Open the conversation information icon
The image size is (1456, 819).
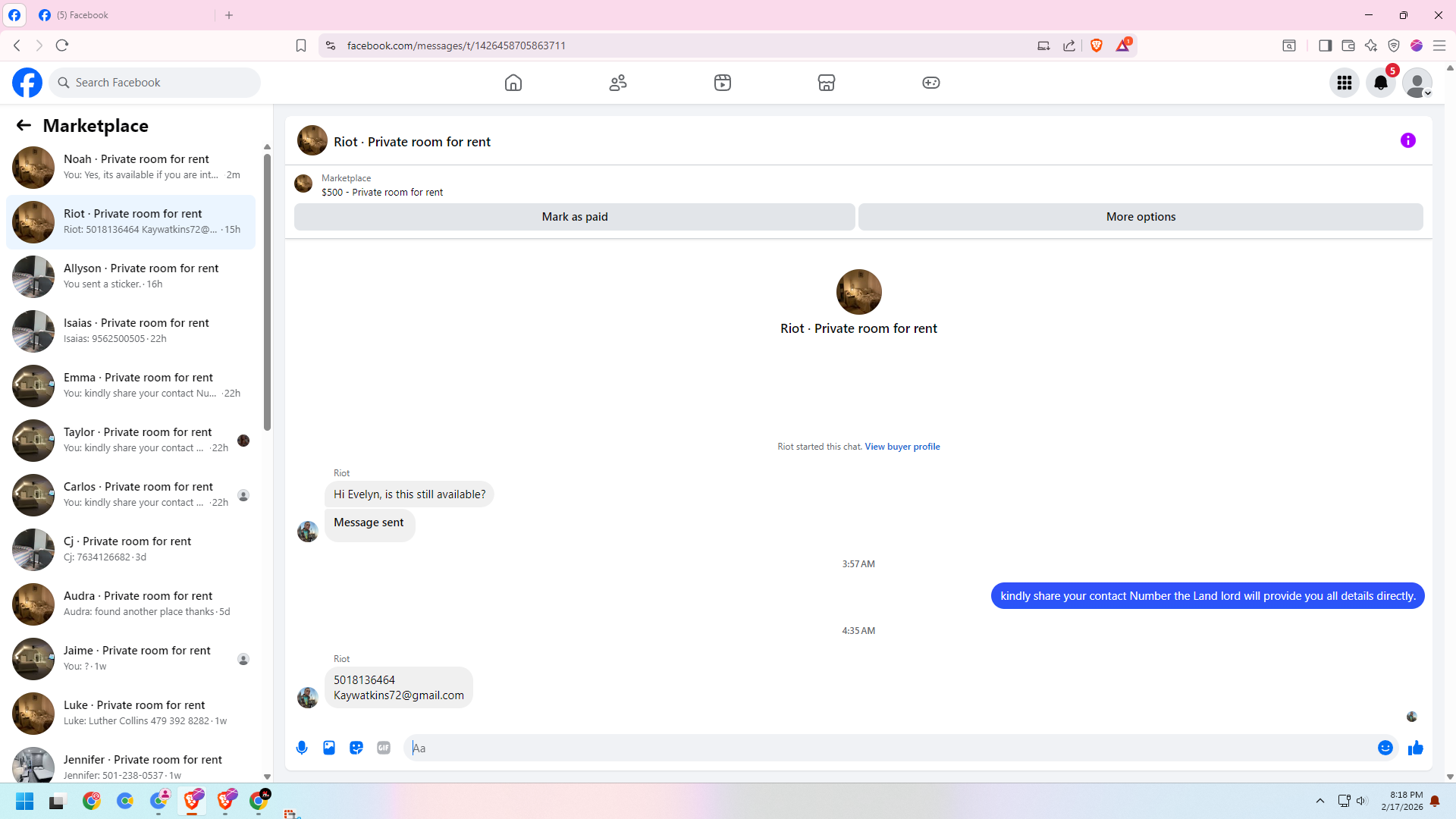coord(1408,140)
